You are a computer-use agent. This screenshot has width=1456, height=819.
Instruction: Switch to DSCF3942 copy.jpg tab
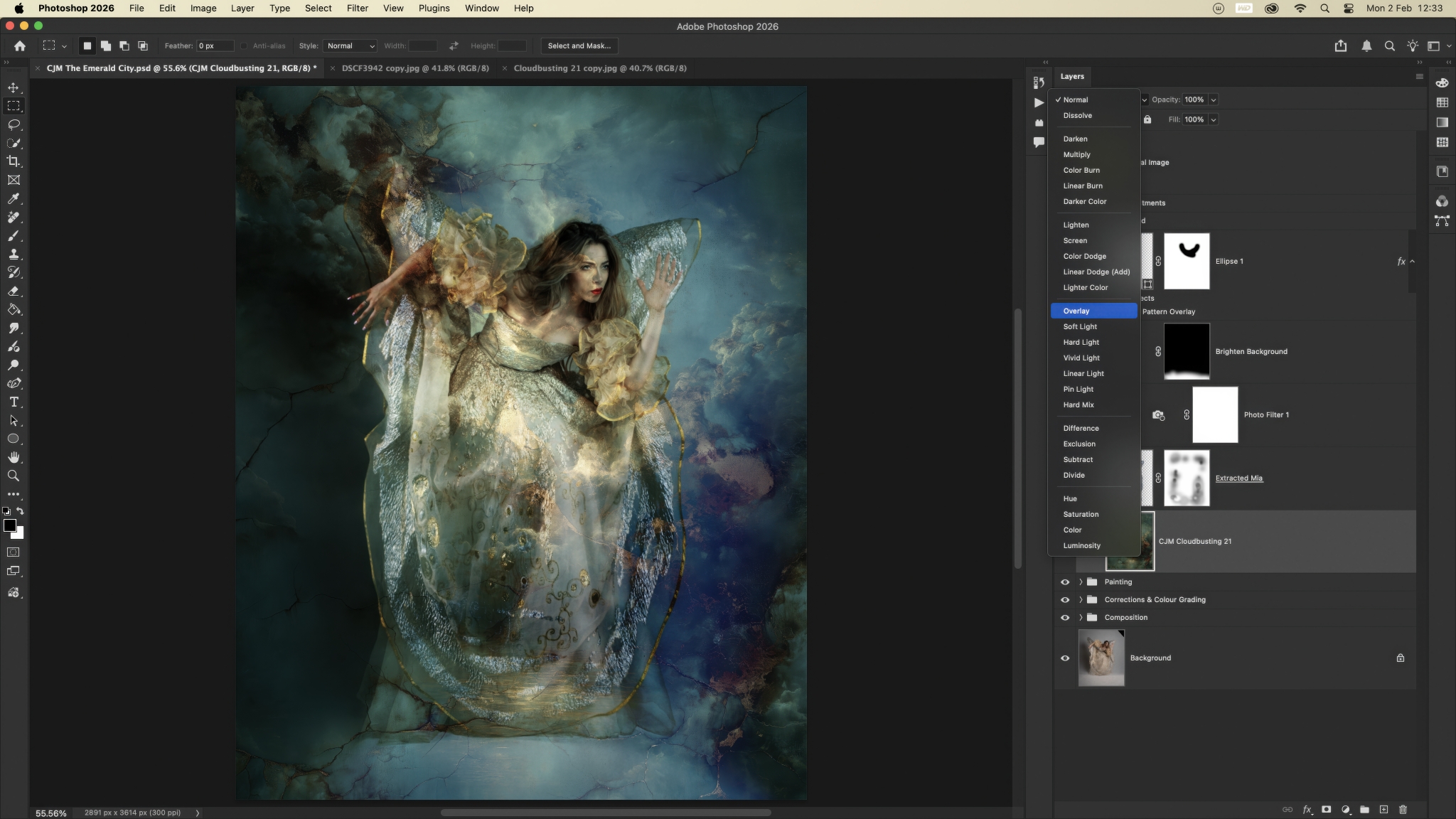414,68
